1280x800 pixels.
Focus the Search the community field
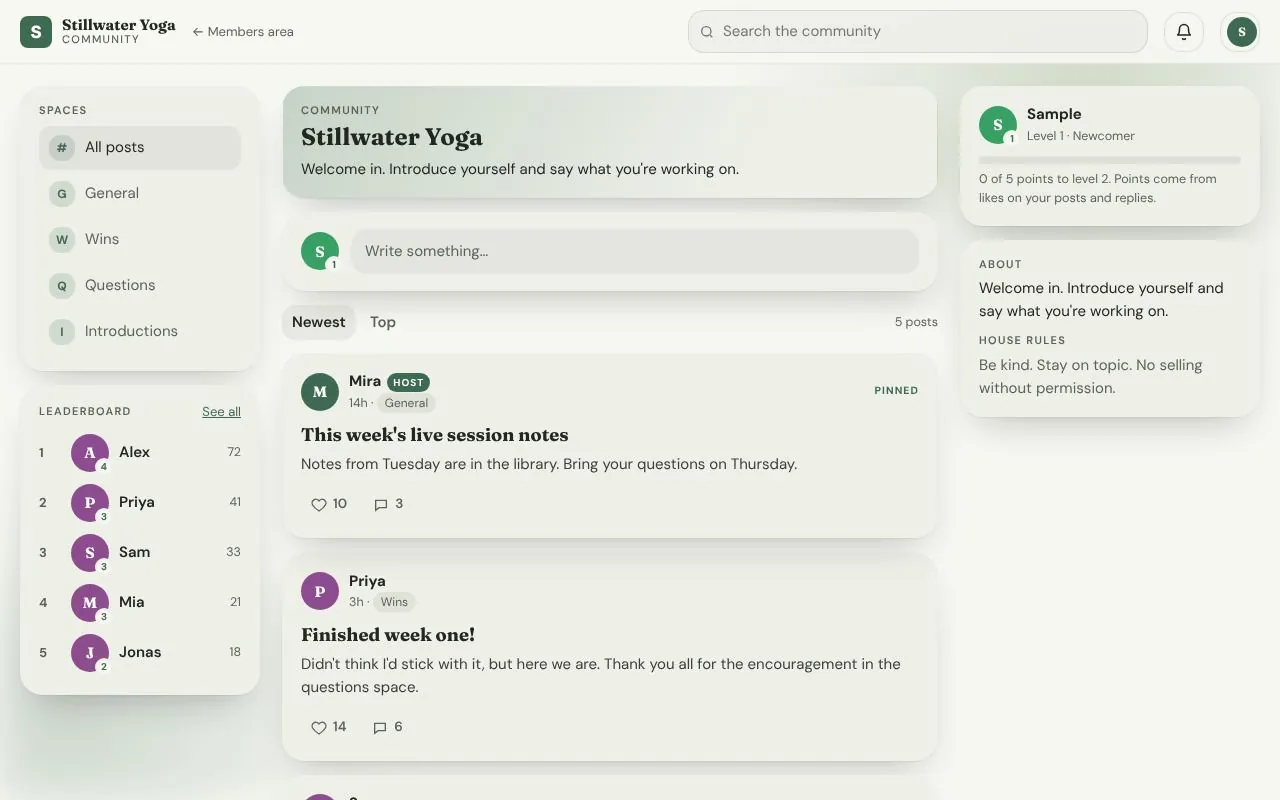(x=918, y=32)
